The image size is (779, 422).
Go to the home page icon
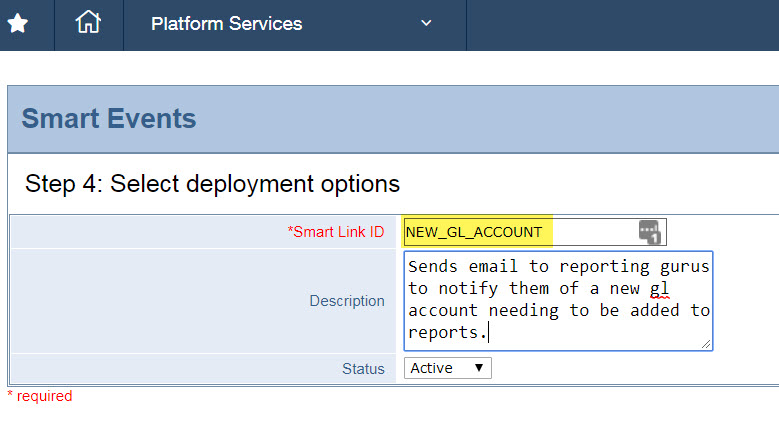coord(88,23)
